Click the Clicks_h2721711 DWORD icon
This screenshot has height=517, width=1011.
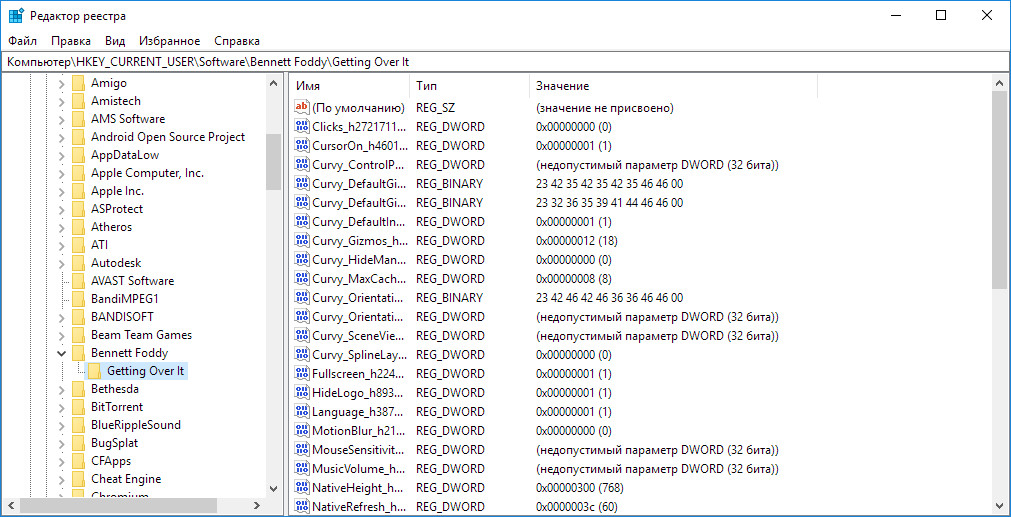click(301, 126)
